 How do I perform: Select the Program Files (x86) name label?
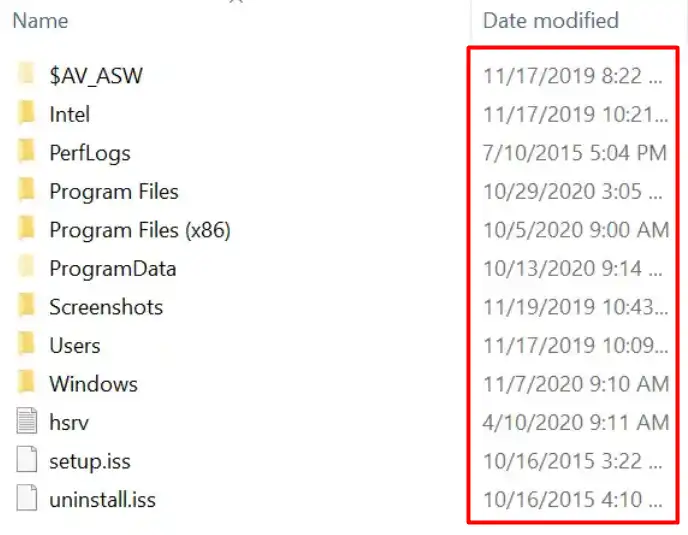tap(140, 230)
